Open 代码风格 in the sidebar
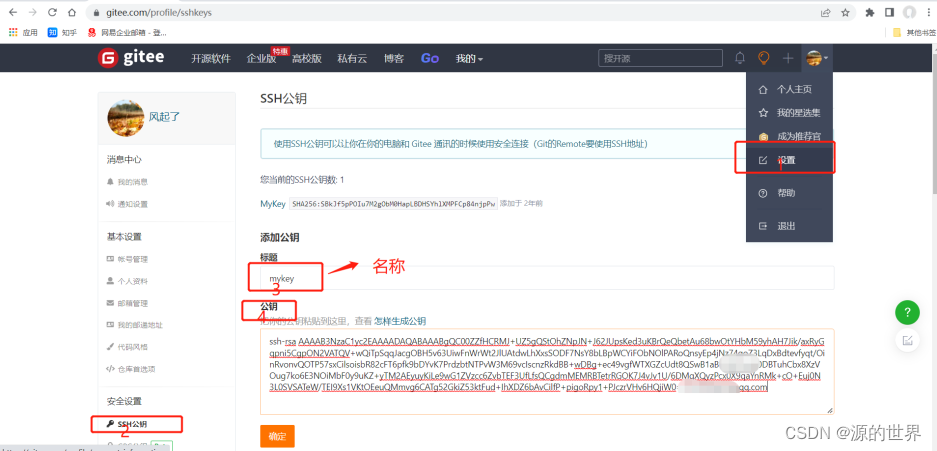Screen dimensions: 937x451 point(127,346)
